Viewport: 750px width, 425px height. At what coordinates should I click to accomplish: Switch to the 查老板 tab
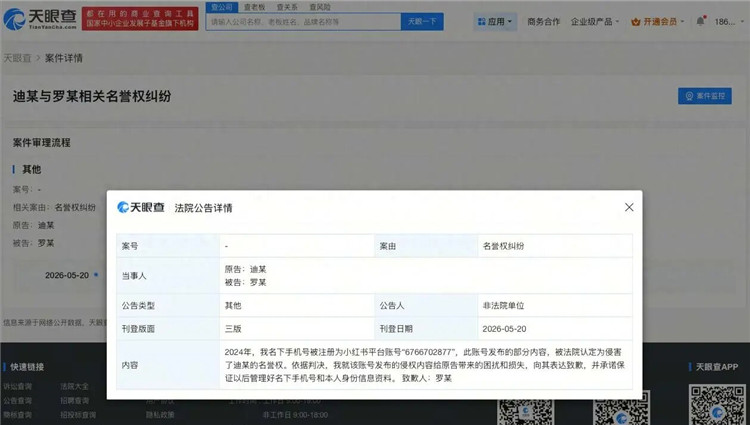[254, 7]
